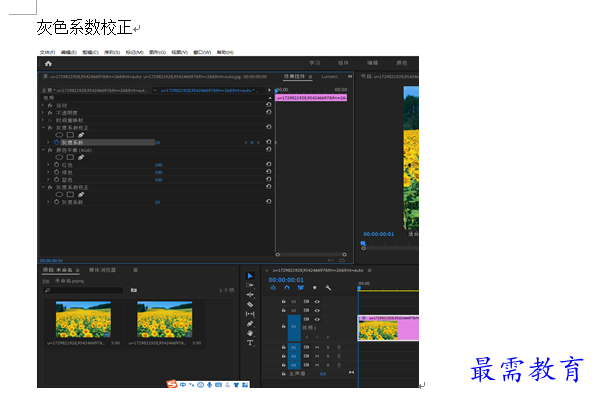The image size is (592, 401).
Task: Select the Selection arrow tool
Action: pyautogui.click(x=250, y=276)
